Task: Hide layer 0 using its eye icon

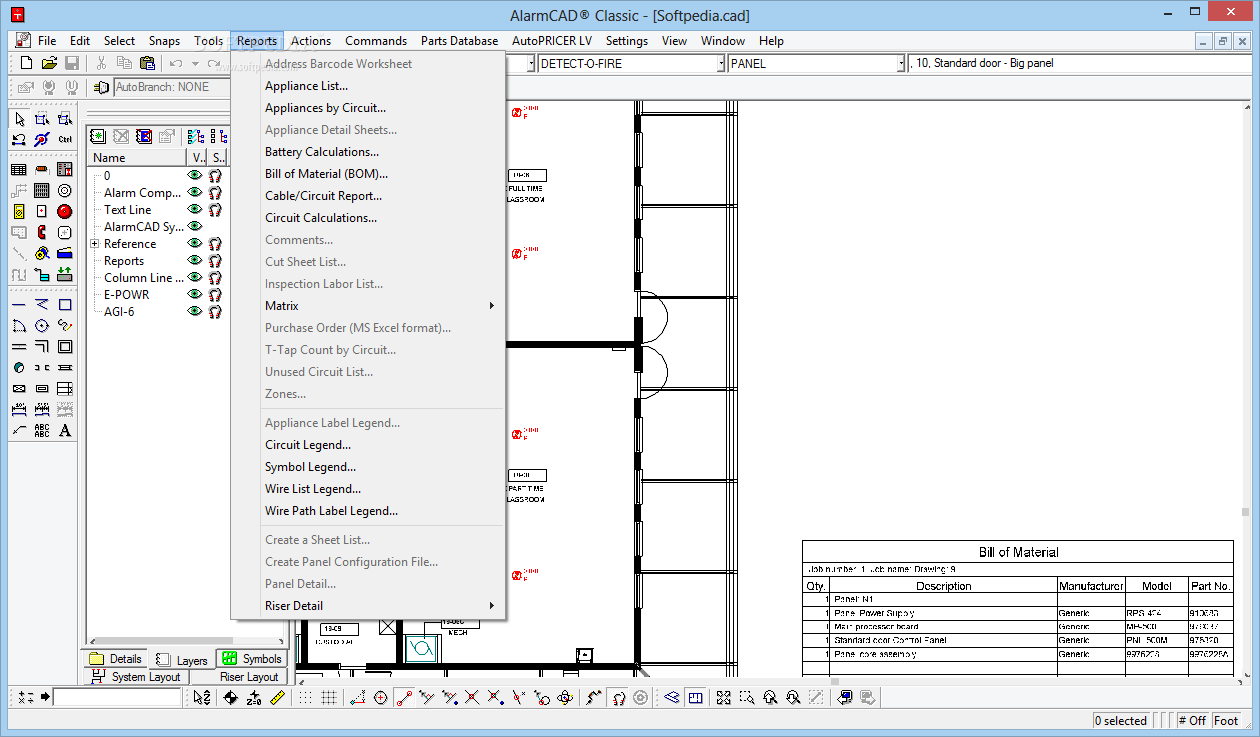Action: click(x=194, y=175)
